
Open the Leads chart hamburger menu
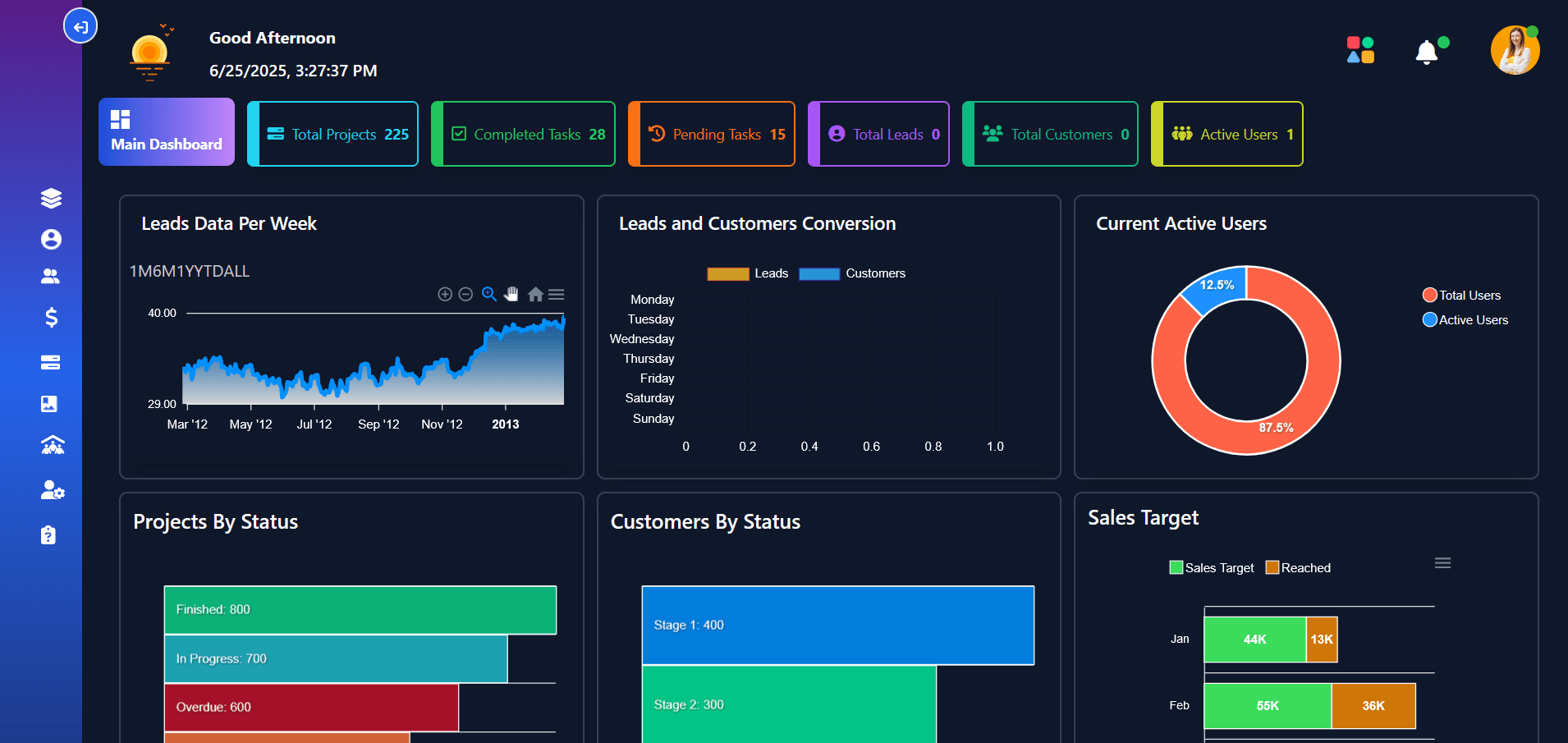(557, 294)
